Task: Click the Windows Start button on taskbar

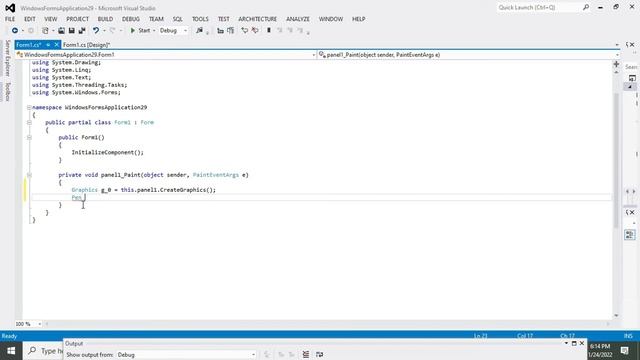Action: click(x=11, y=351)
